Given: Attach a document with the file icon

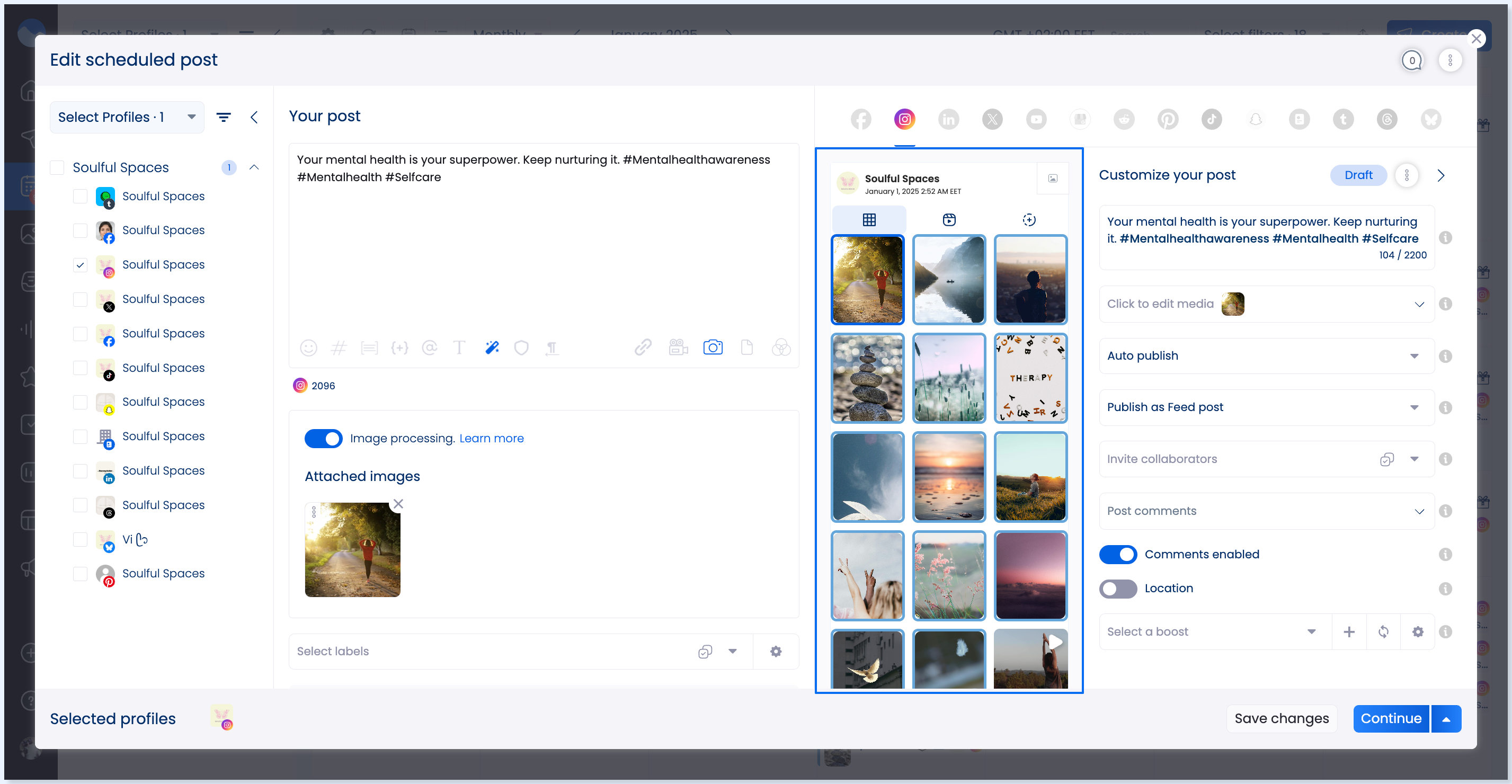Looking at the screenshot, I should [746, 348].
